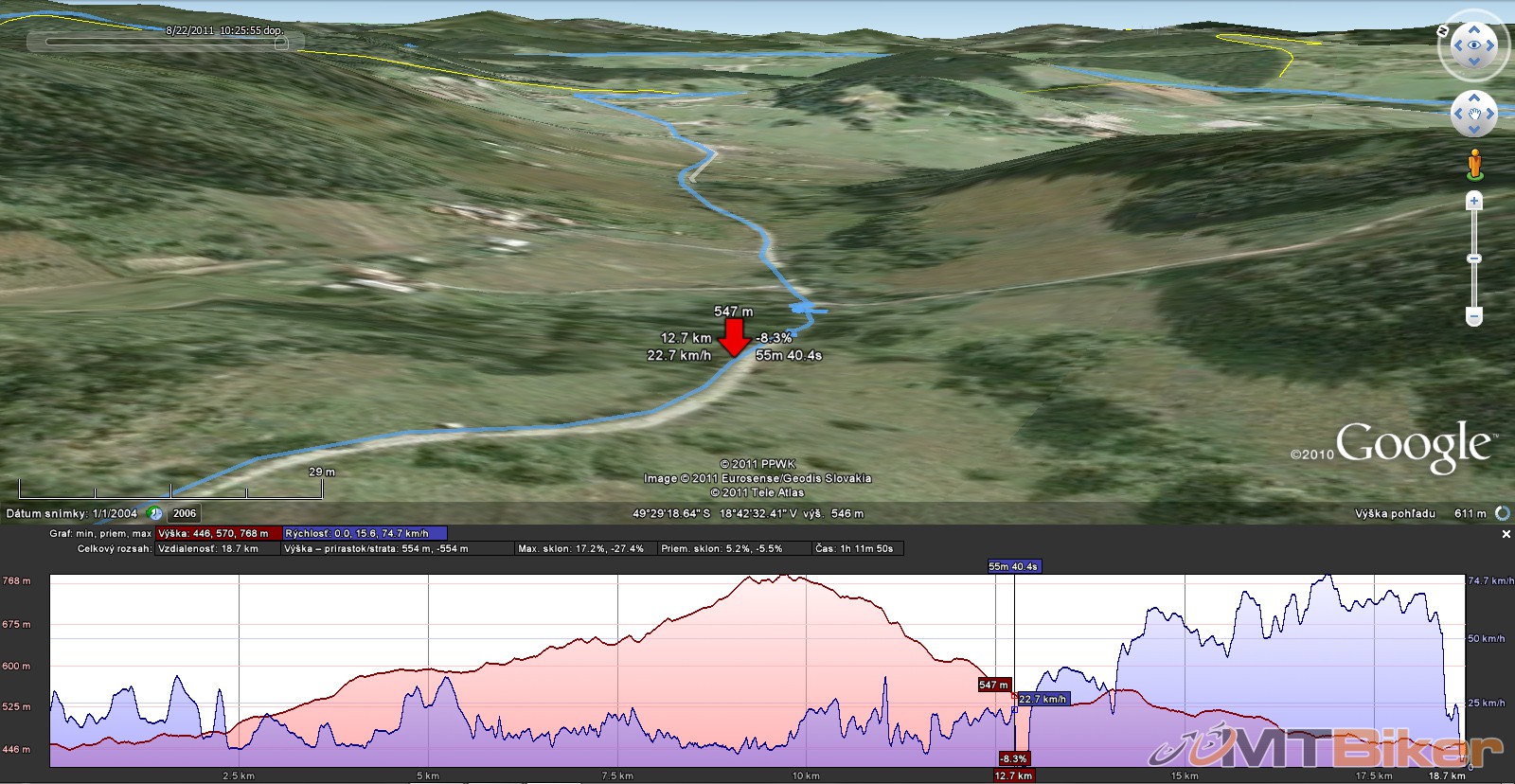The image size is (1515, 784).
Task: Close the elevation profile panel
Action: [1506, 535]
